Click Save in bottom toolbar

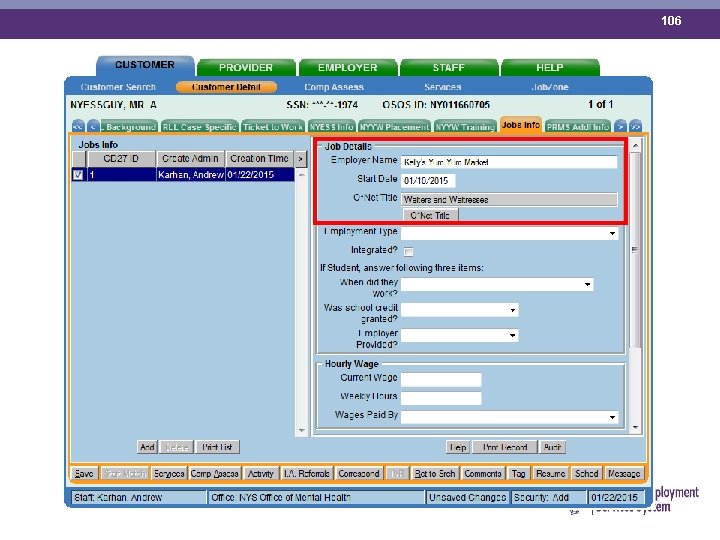(84, 473)
